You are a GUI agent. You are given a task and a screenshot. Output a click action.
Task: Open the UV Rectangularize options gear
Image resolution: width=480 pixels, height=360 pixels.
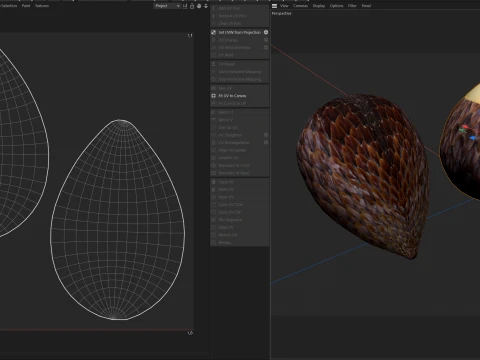[x=266, y=143]
